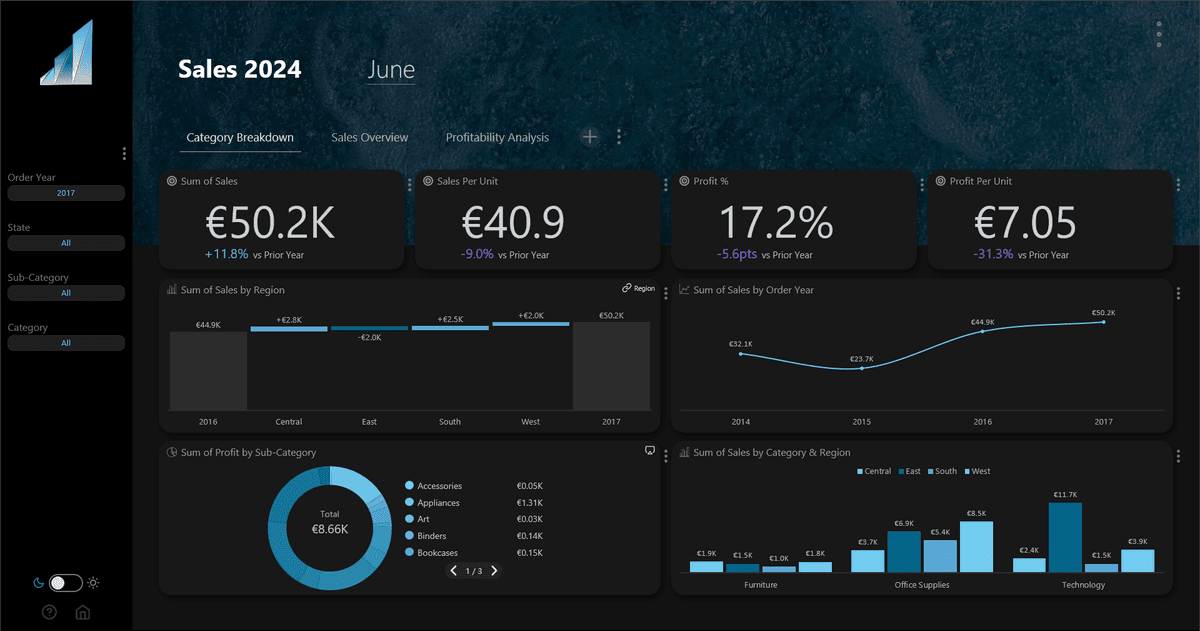1200x631 pixels.
Task: Open the three-dot menu beside the tabs
Action: tap(620, 137)
